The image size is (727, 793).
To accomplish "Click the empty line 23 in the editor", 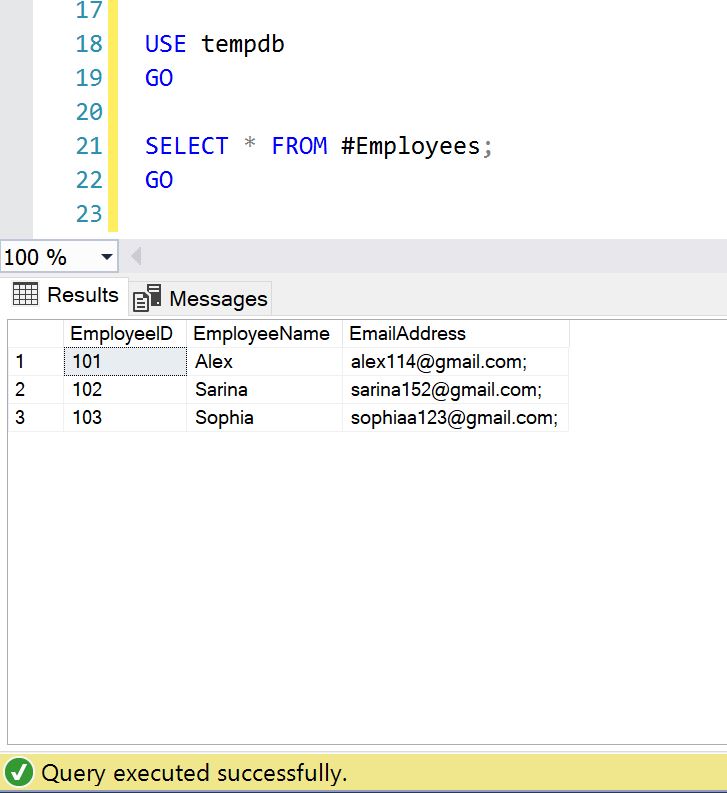I will [x=300, y=214].
